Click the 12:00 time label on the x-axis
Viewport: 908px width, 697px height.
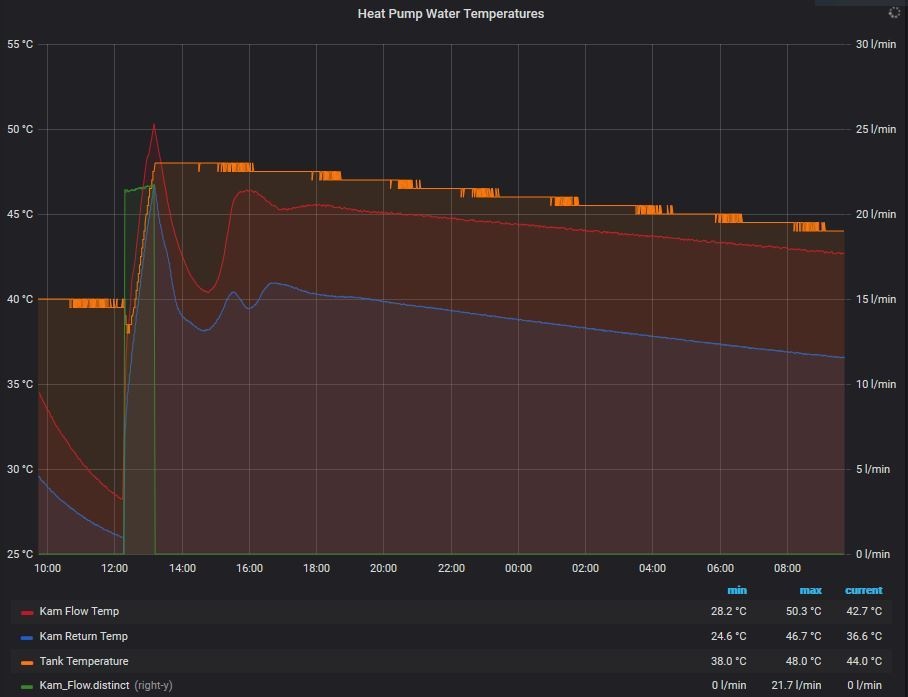[114, 568]
